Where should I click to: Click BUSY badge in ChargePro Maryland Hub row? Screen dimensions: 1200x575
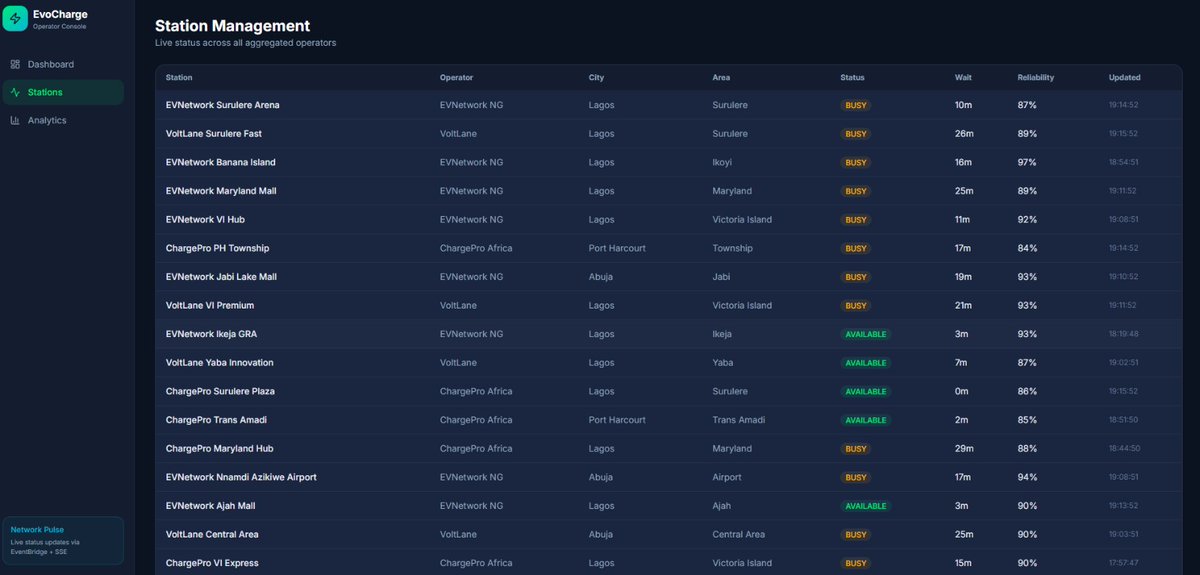point(856,449)
